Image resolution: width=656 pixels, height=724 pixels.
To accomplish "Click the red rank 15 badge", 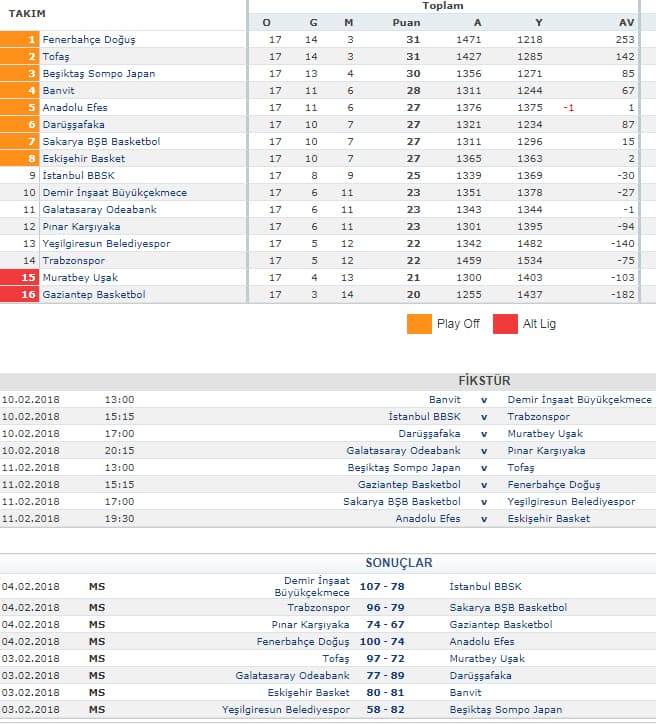I will 20,278.
